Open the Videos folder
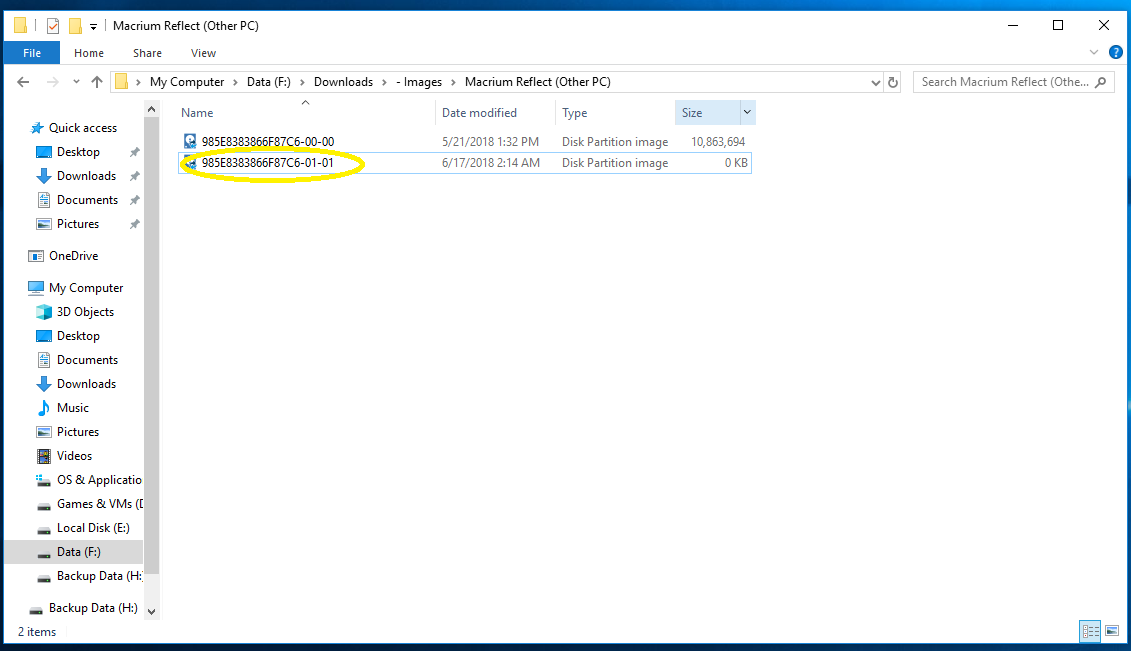1131x651 pixels. pyautogui.click(x=74, y=456)
